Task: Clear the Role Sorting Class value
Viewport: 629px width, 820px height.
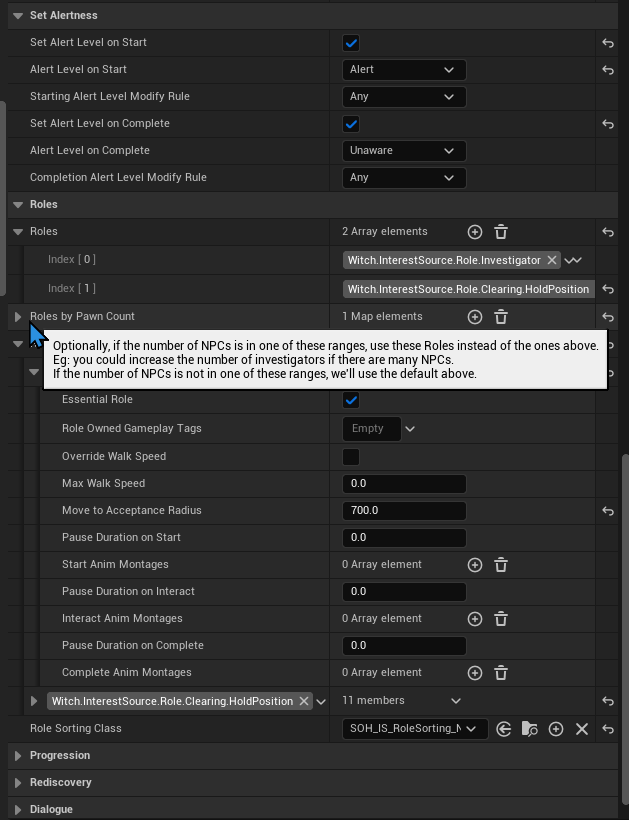Action: tap(582, 729)
